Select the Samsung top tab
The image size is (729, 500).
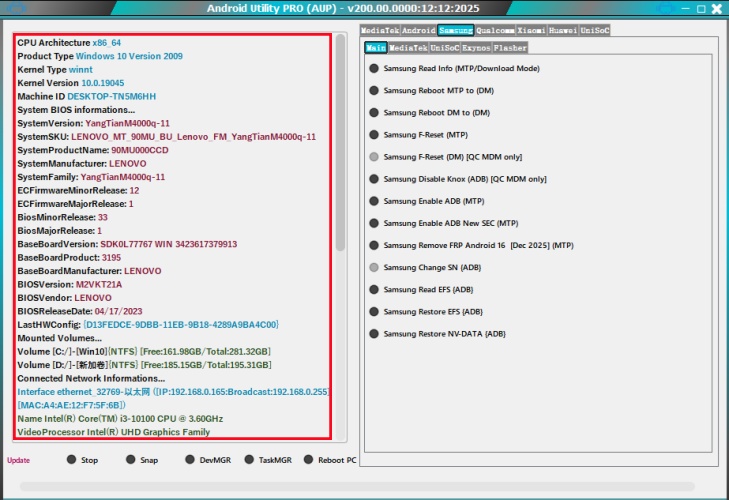456,30
